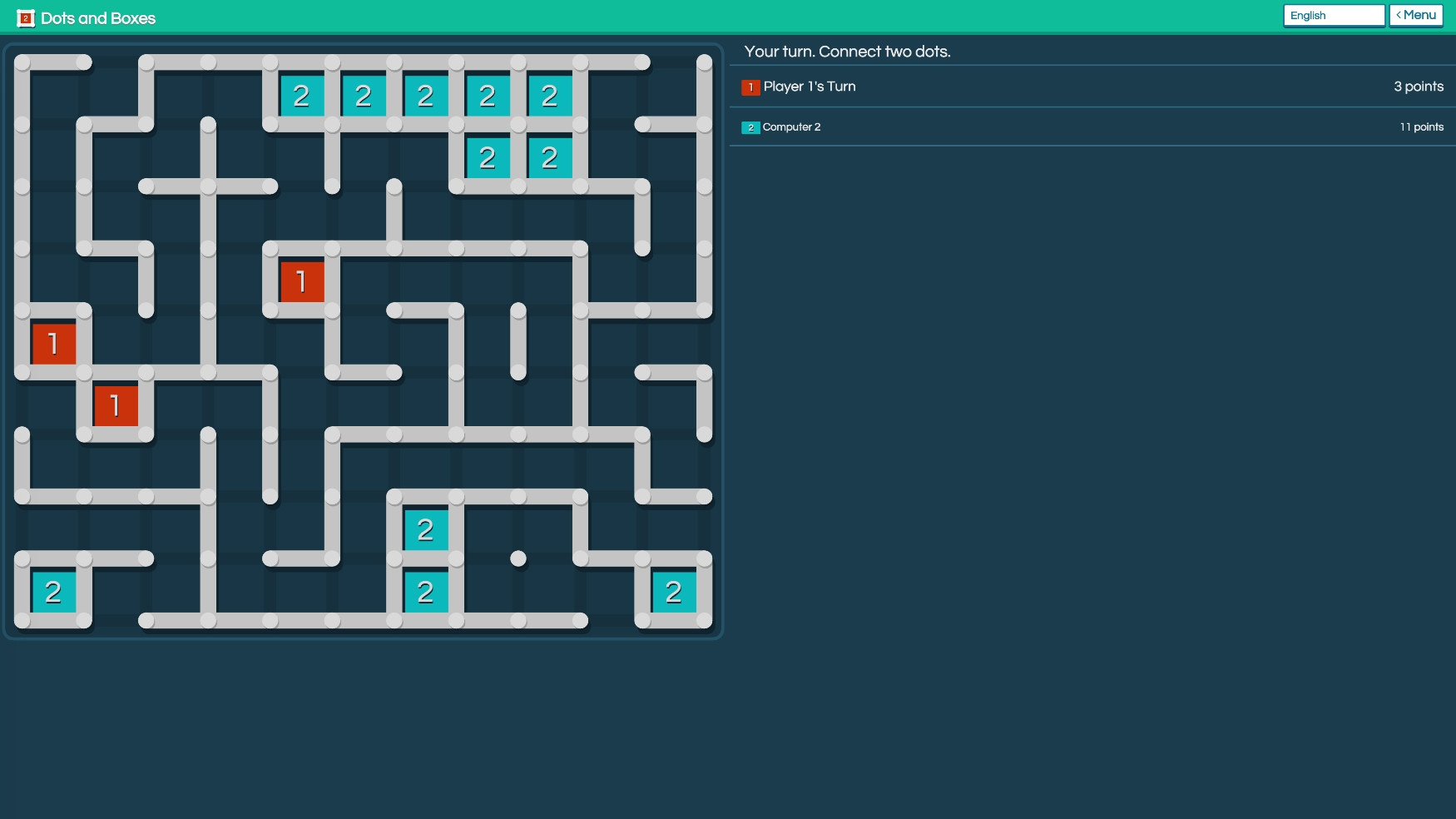Select the "Player 1's Turn" label

click(x=810, y=87)
